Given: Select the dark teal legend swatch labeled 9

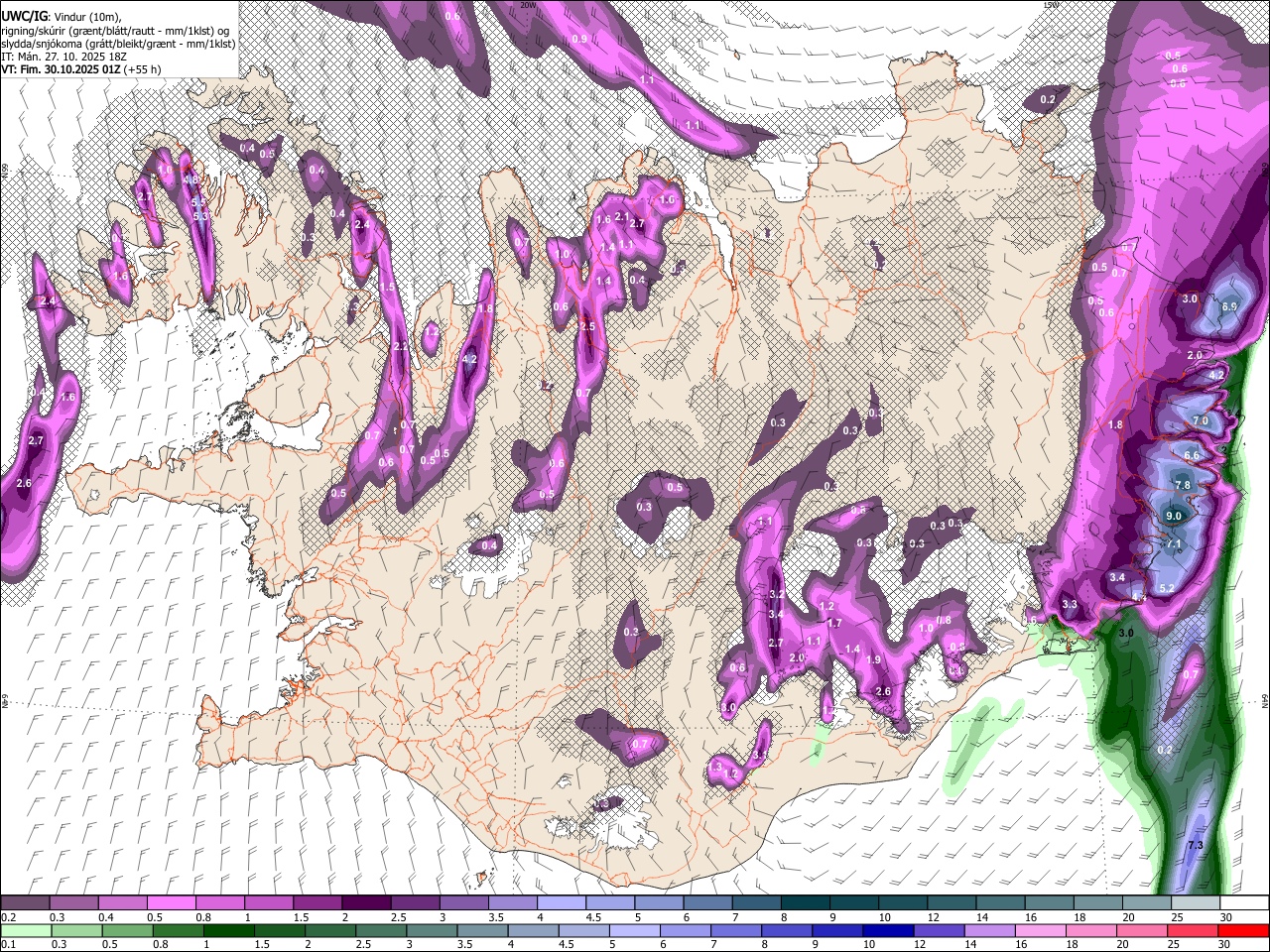Looking at the screenshot, I should pyautogui.click(x=853, y=903).
